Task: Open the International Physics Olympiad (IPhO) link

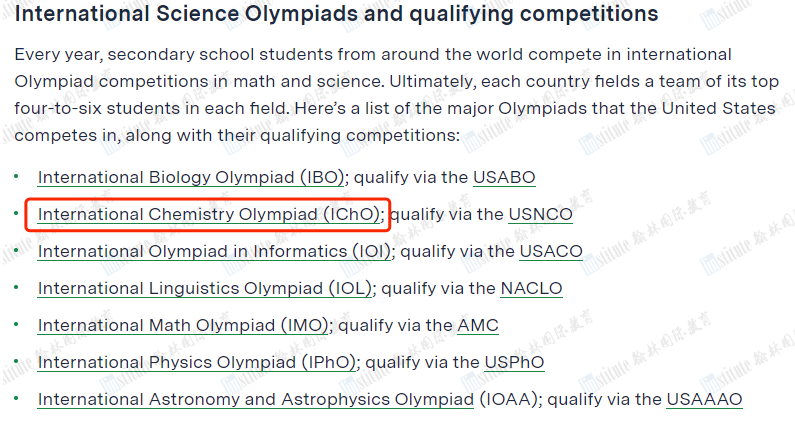Action: click(x=197, y=363)
